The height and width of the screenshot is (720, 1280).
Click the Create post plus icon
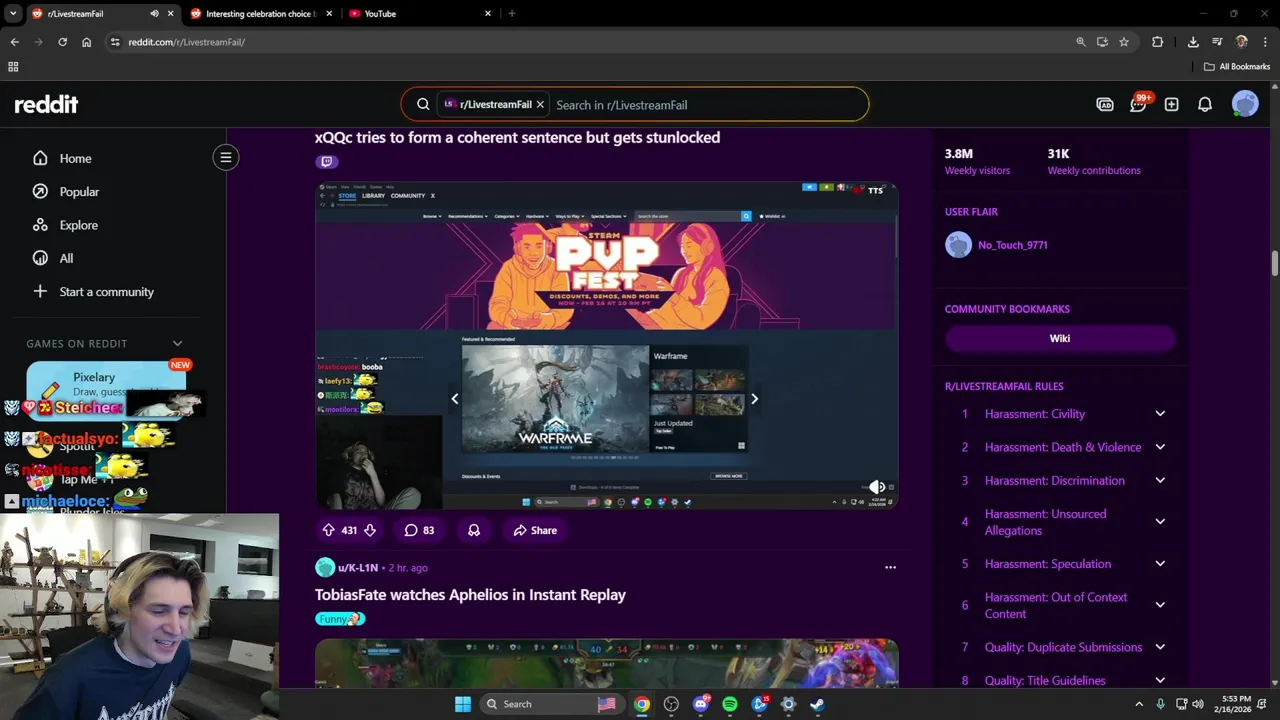(x=1171, y=104)
